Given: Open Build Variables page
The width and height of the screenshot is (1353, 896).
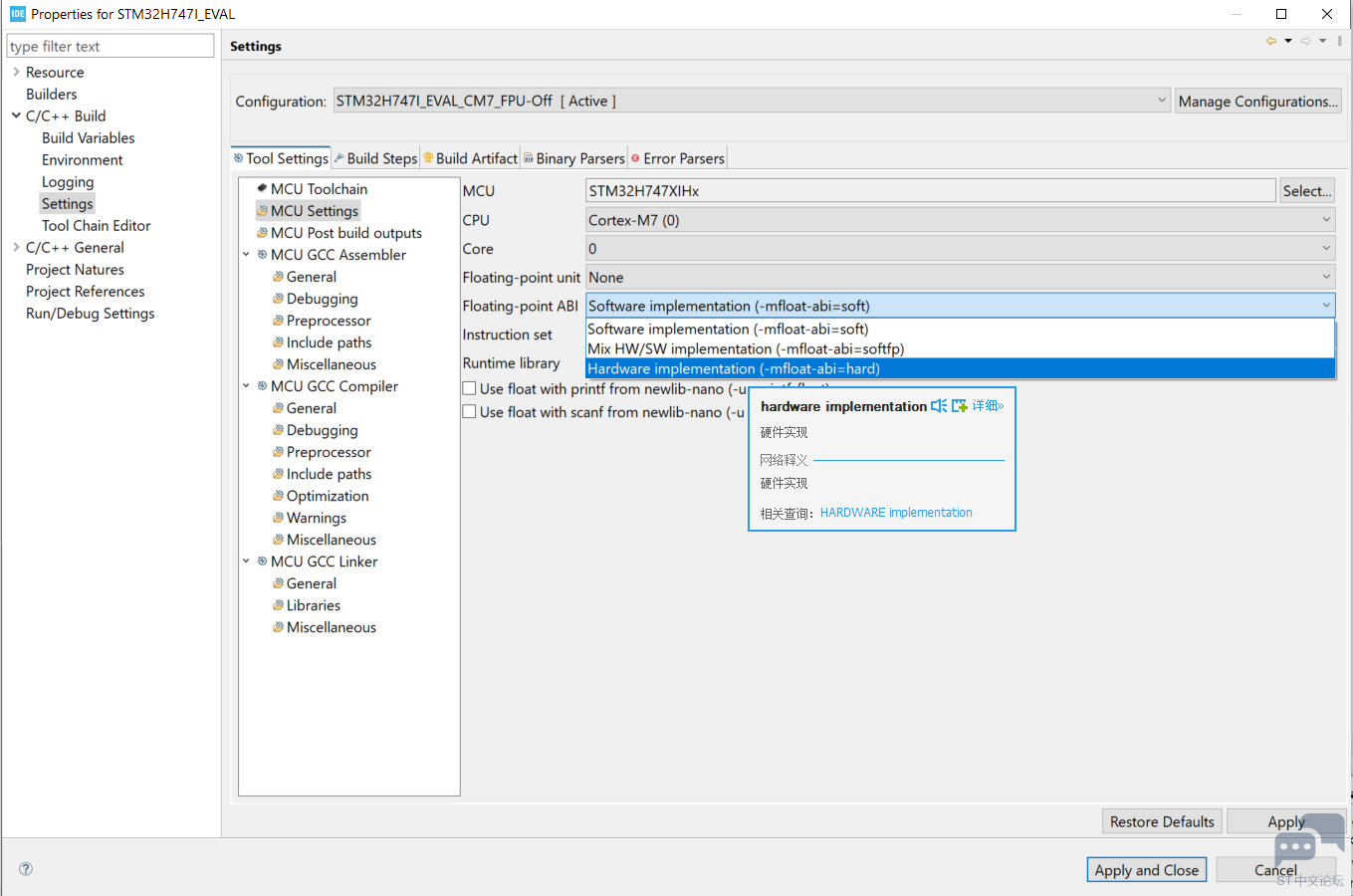Looking at the screenshot, I should pyautogui.click(x=88, y=137).
